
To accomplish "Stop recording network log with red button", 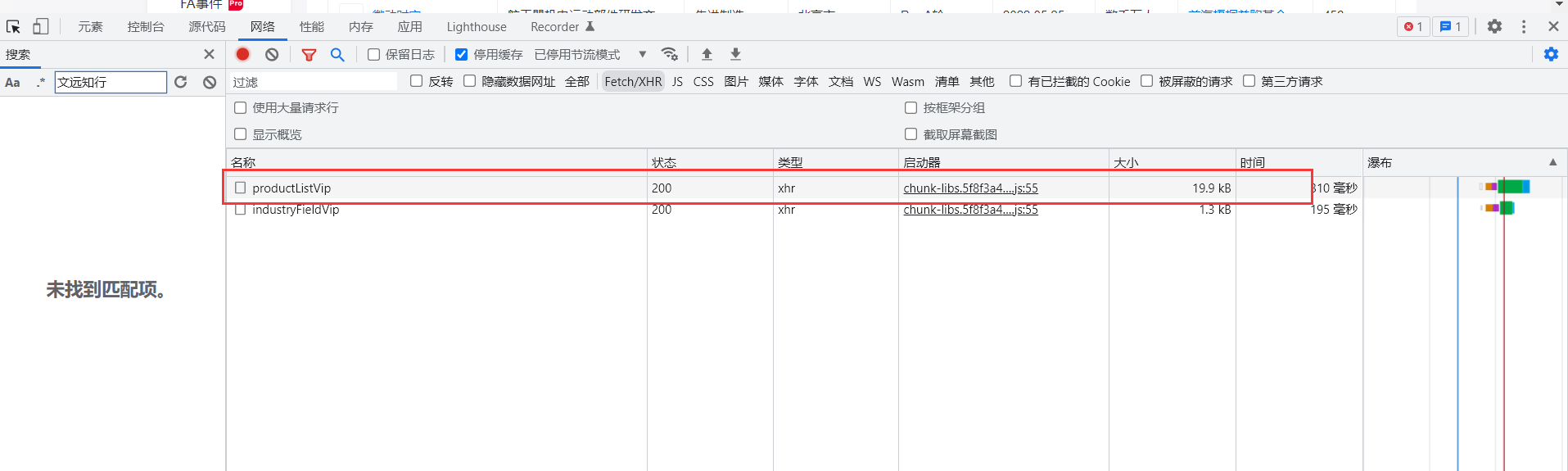I will coord(243,54).
